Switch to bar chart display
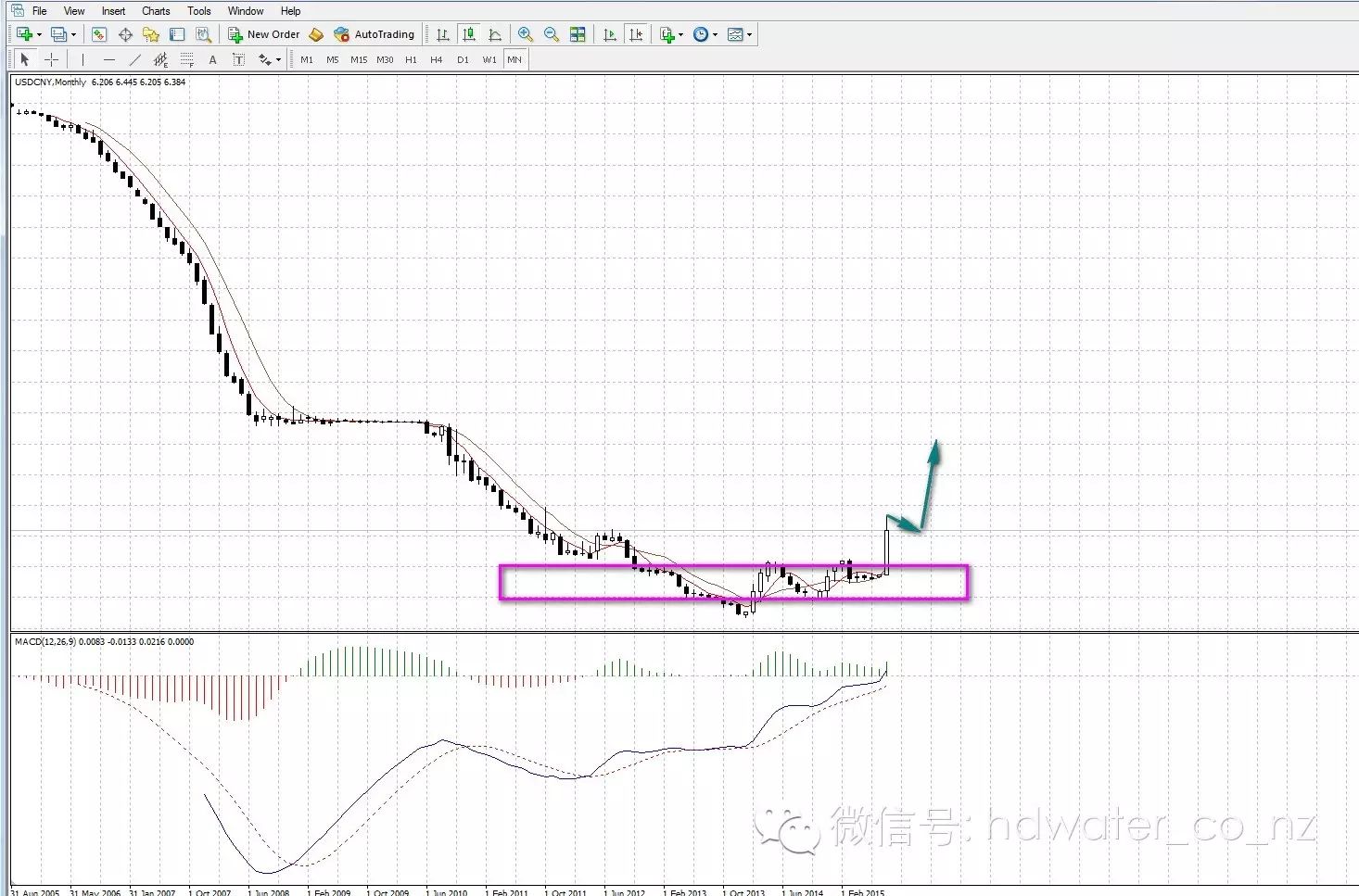 click(443, 34)
